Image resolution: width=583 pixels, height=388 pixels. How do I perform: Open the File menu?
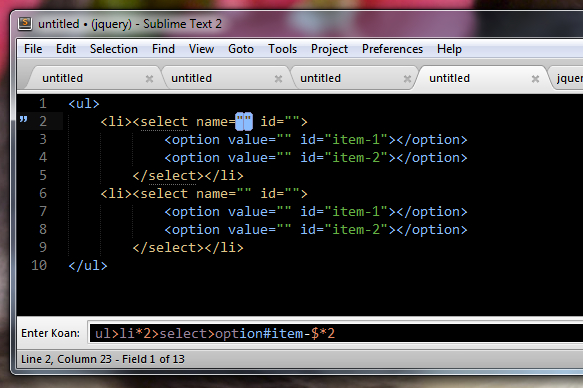coord(33,49)
